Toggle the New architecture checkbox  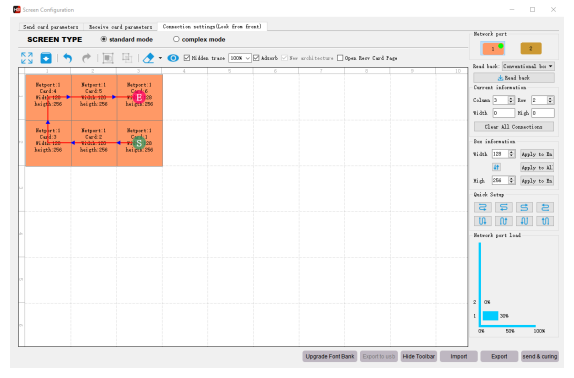pyautogui.click(x=284, y=58)
